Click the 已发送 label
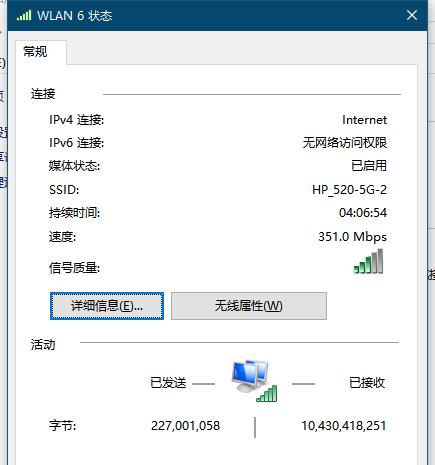Screen dimensions: 435x465 168,383
